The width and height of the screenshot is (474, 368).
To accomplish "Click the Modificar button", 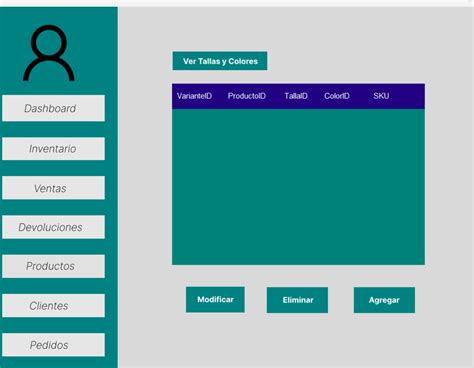I will point(215,299).
